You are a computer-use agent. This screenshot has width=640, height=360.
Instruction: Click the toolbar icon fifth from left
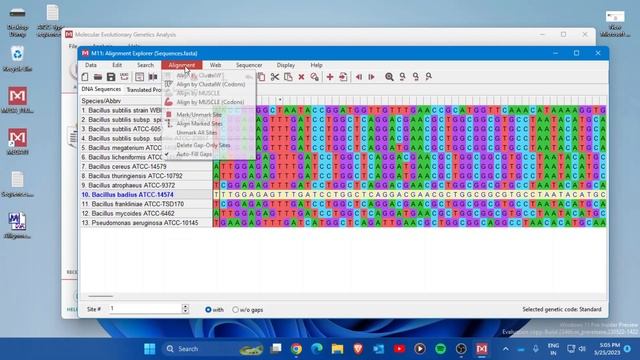click(x=140, y=77)
